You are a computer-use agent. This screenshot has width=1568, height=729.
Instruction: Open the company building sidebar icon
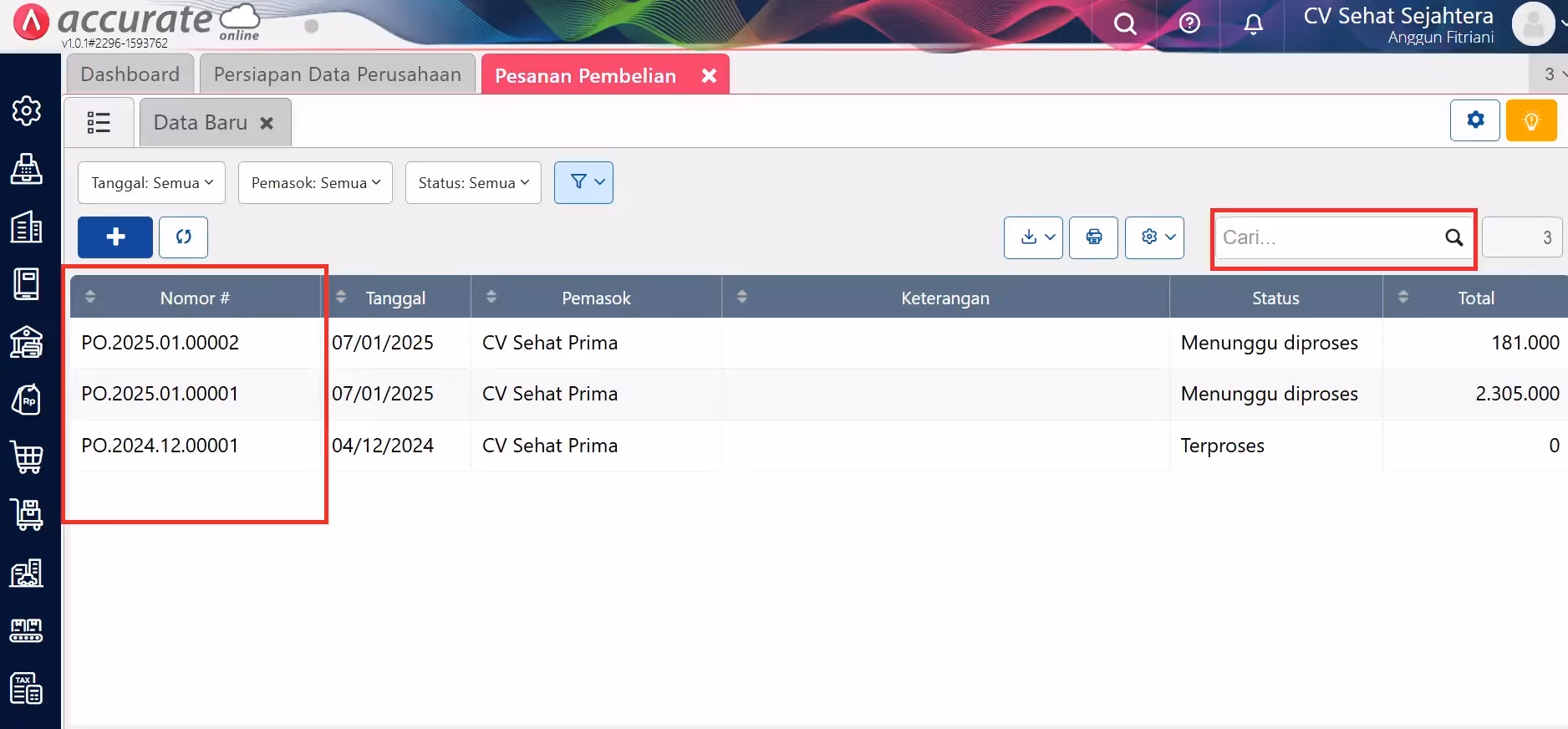coord(27,227)
